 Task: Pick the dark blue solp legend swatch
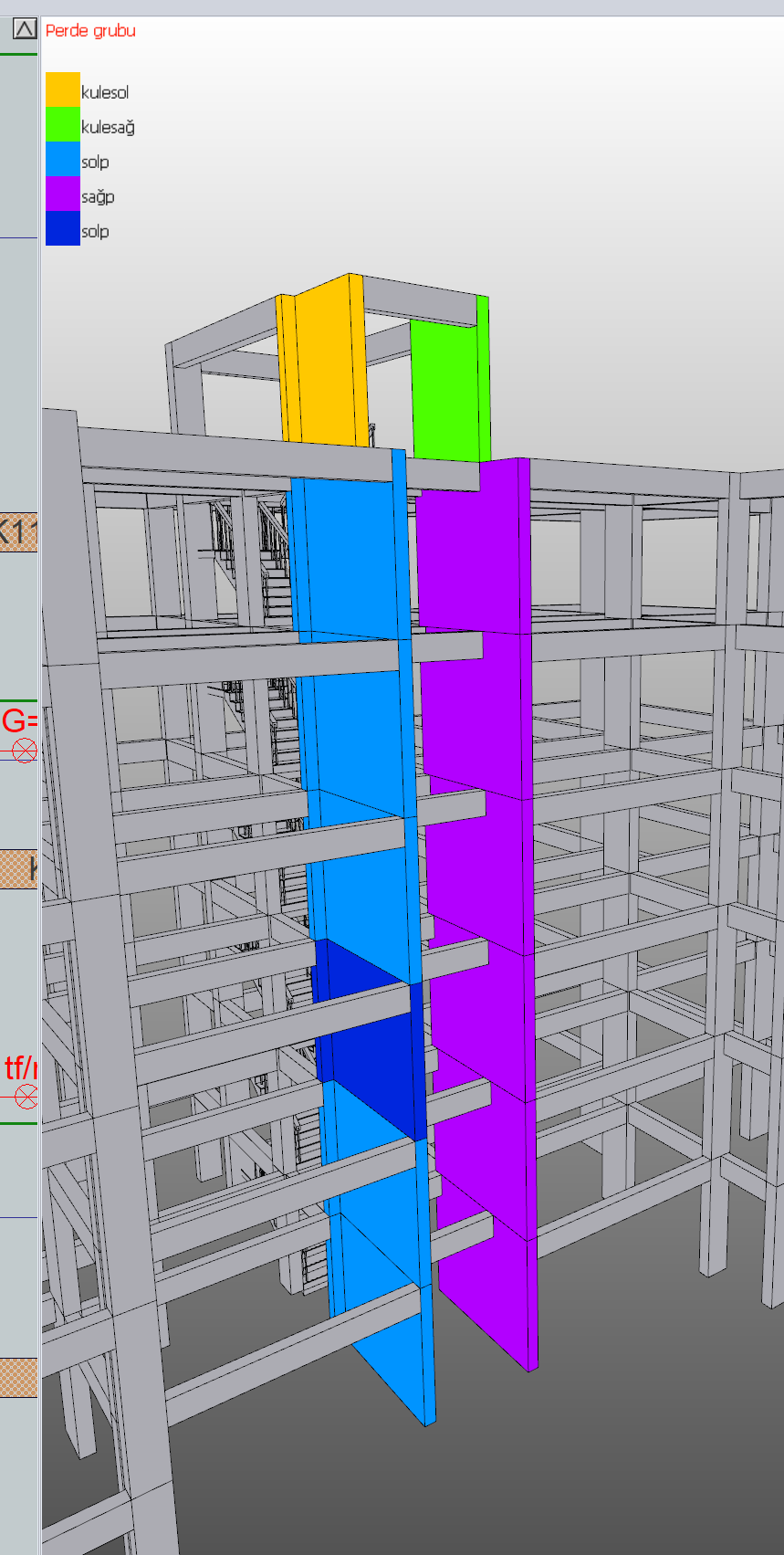(63, 228)
